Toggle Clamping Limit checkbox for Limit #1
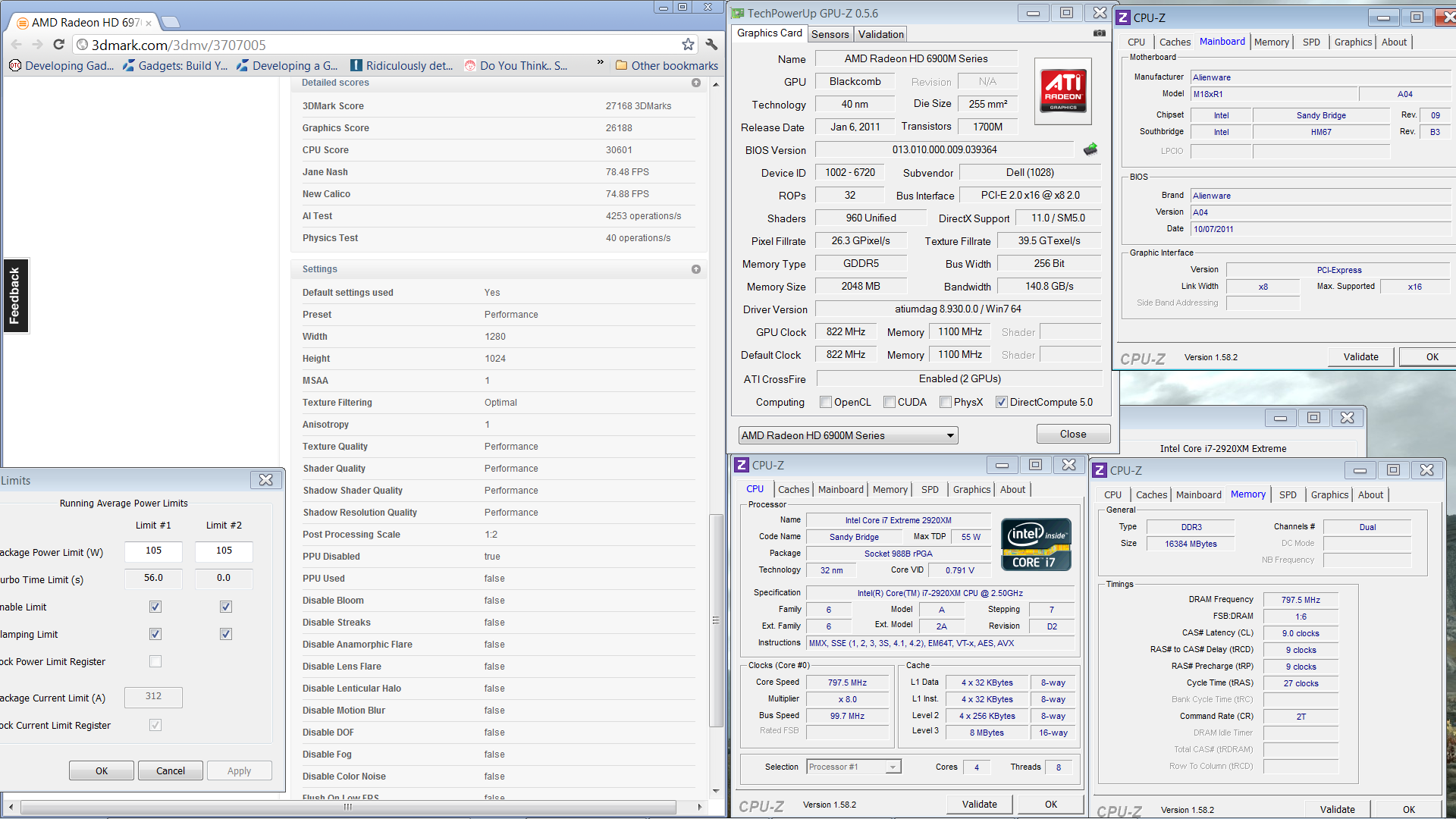Screen dimensions: 1456x819 pyautogui.click(x=155, y=634)
